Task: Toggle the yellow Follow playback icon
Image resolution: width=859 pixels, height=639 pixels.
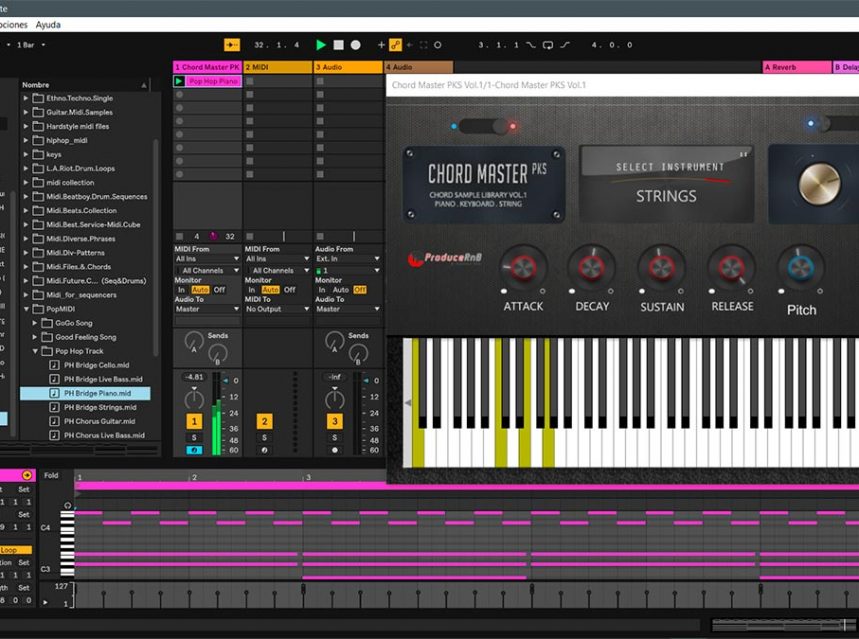Action: tap(232, 45)
